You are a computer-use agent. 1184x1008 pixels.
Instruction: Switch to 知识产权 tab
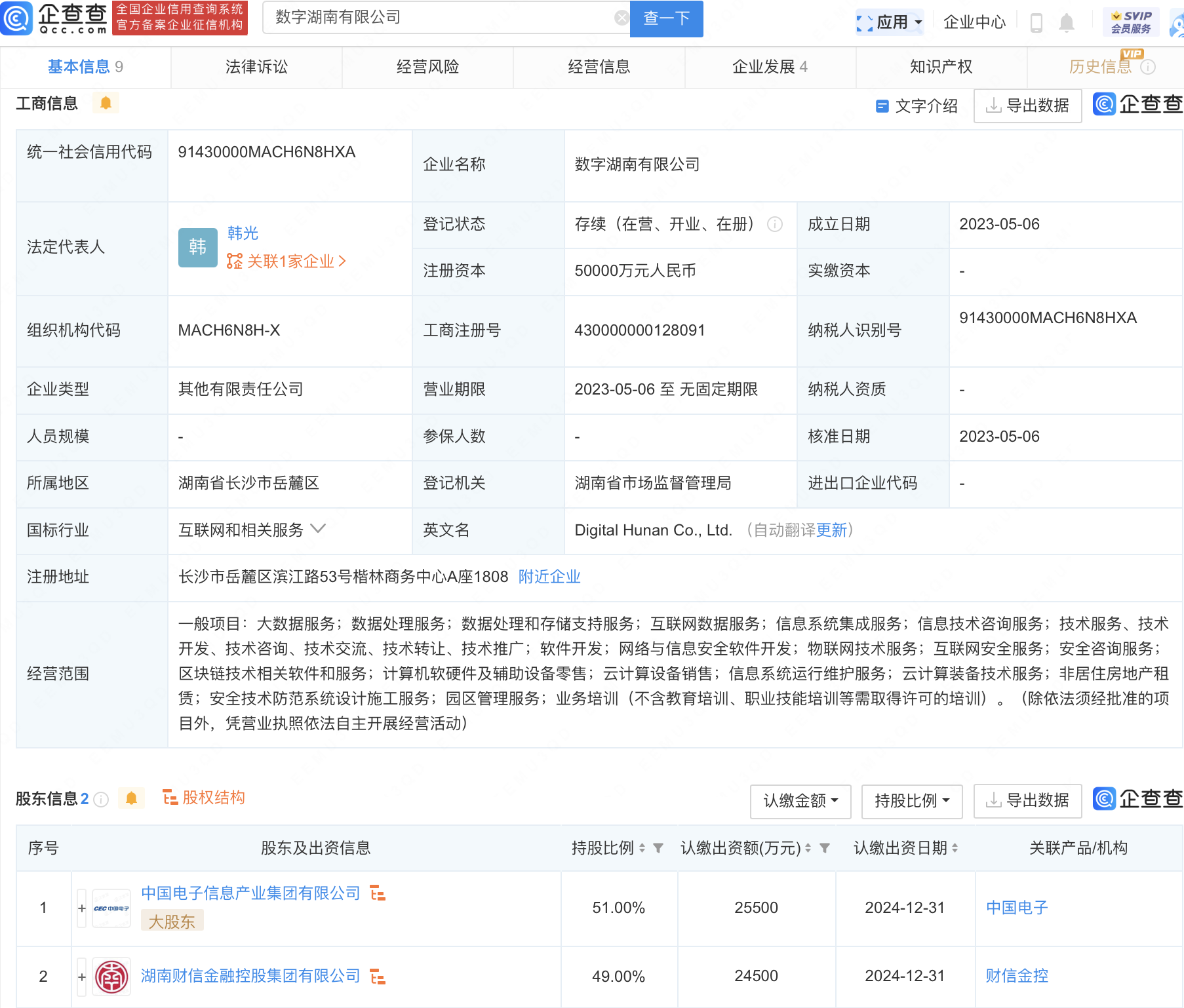(x=941, y=67)
